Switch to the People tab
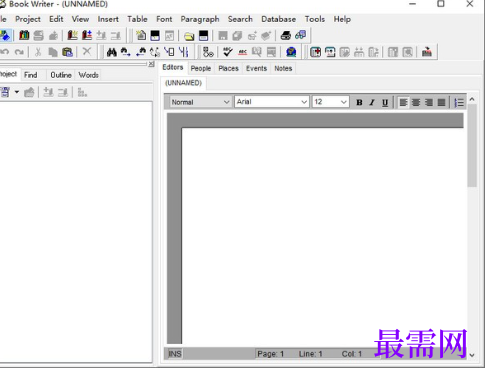Screen dimensions: 486x375 (201, 68)
